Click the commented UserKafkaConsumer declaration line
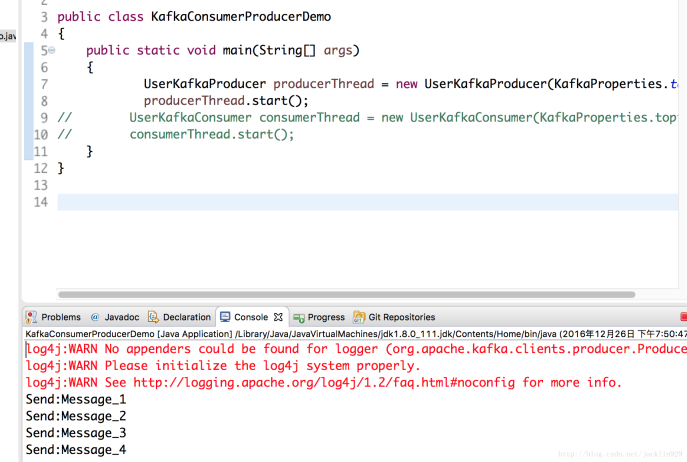Image resolution: width=687 pixels, height=462 pixels. [x=403, y=117]
